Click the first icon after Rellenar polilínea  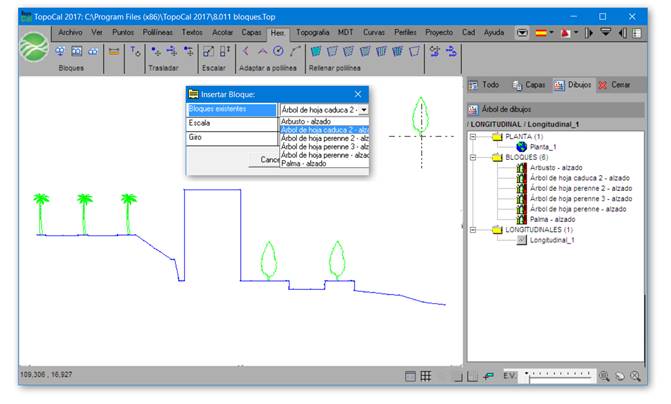435,51
